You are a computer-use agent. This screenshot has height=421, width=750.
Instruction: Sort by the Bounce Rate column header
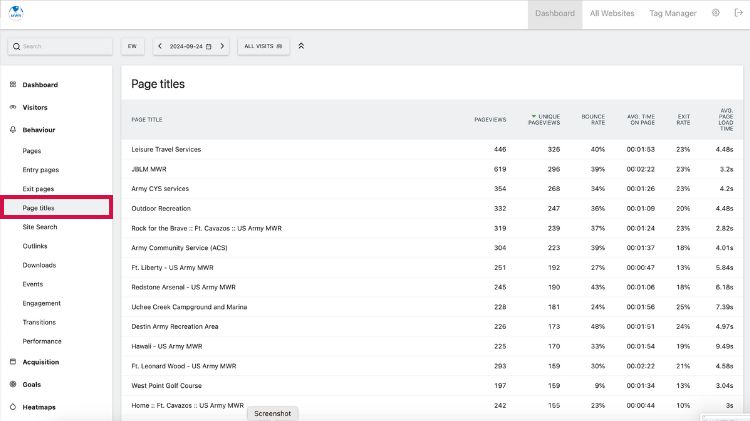point(593,120)
